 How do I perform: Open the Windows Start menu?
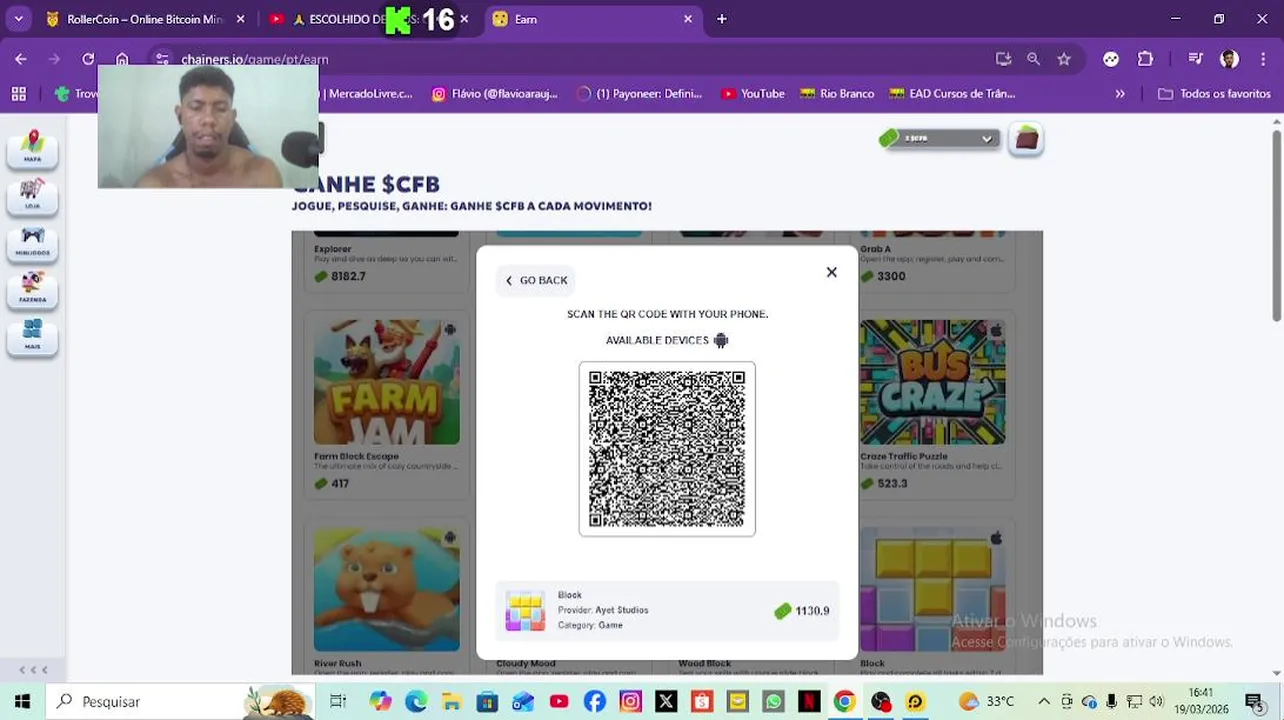pos(22,701)
